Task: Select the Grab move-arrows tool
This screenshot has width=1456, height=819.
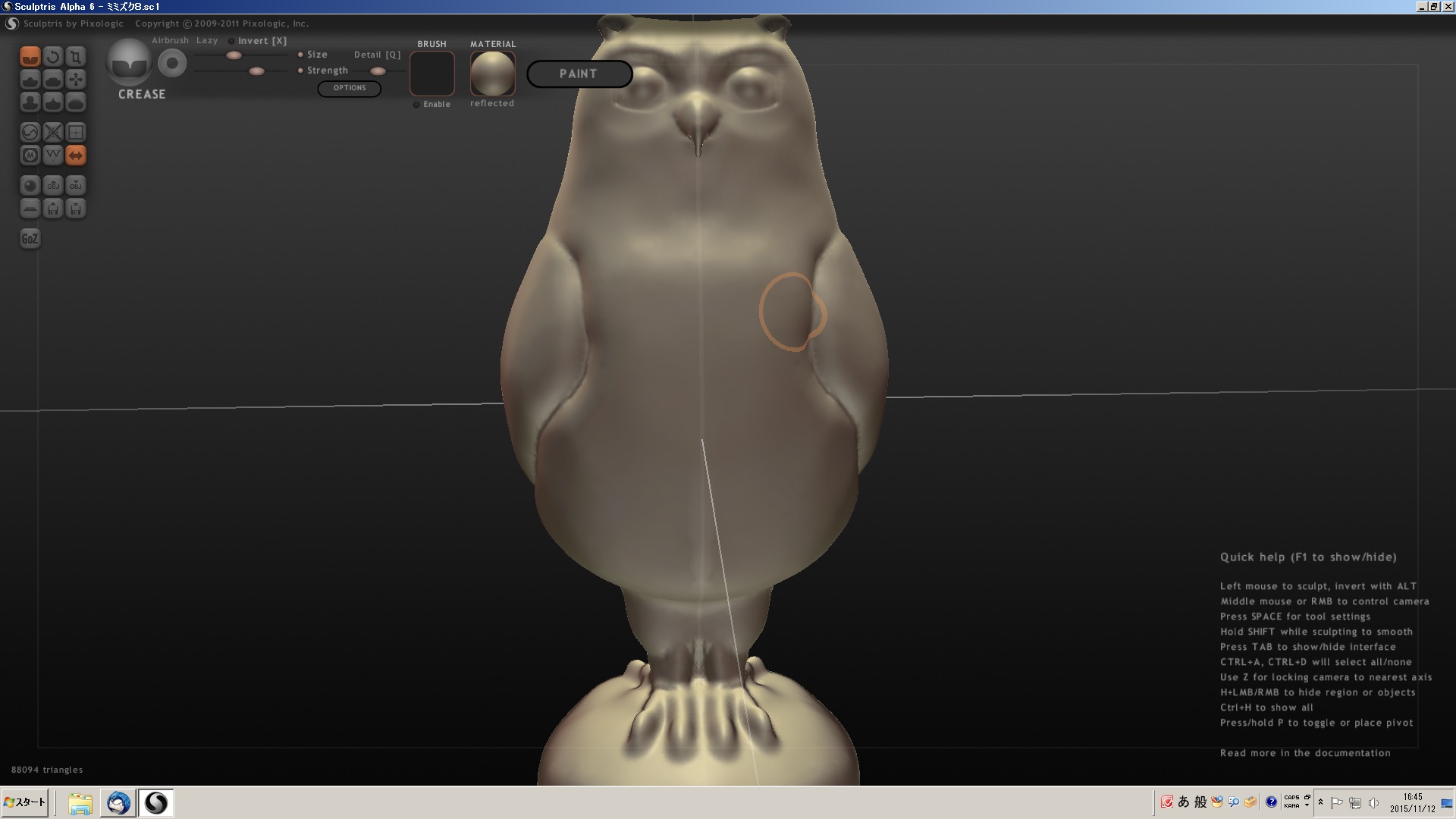Action: [75, 80]
